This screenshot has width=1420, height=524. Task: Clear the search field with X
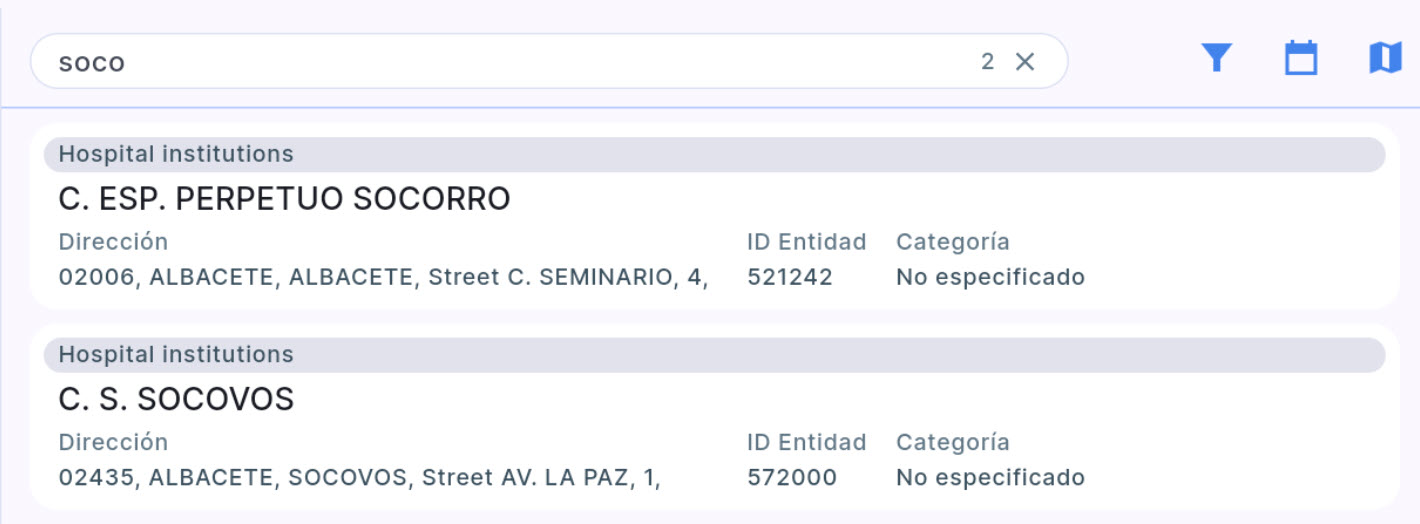pos(1025,62)
